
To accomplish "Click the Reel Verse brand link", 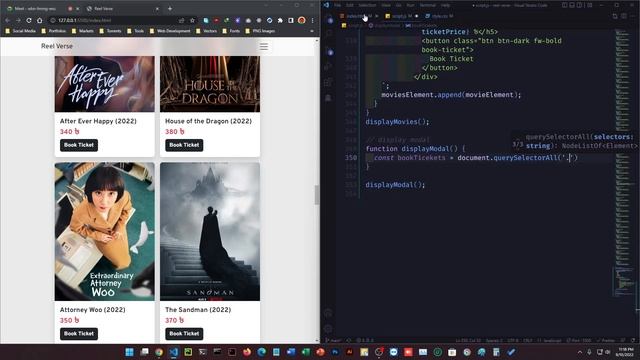I will pos(57,46).
